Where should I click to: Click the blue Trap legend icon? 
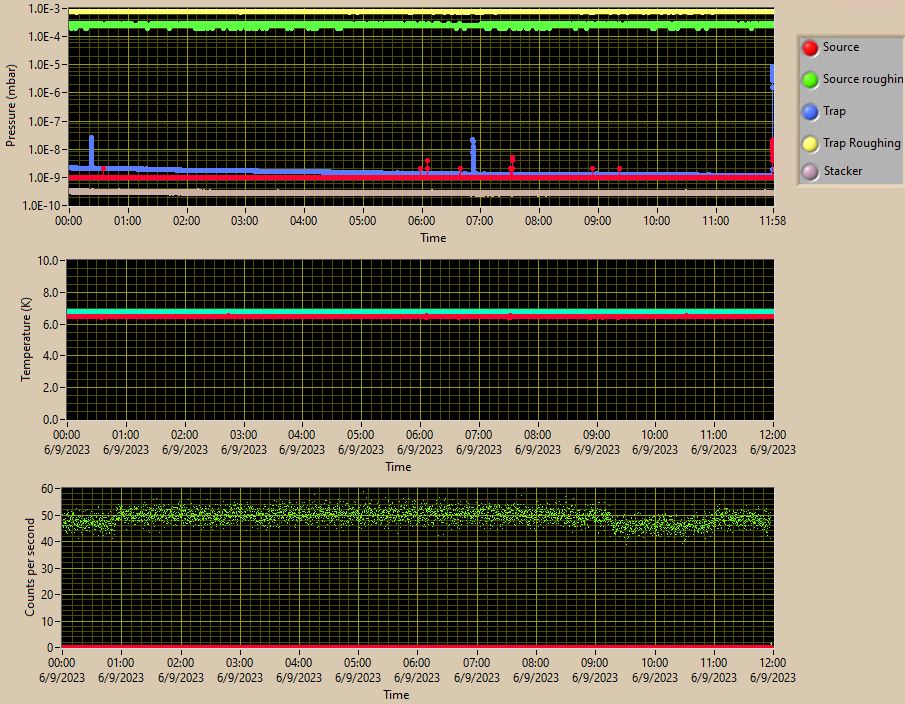coord(811,112)
